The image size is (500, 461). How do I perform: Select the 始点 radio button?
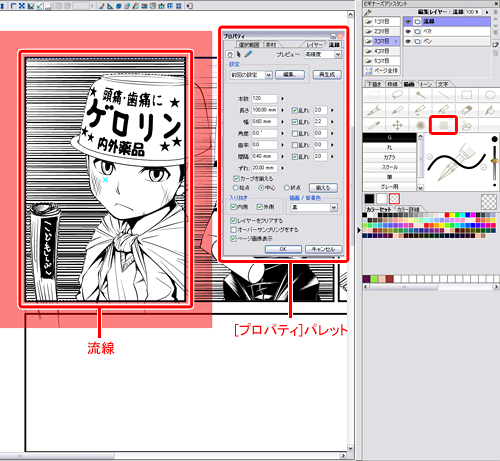click(x=236, y=188)
